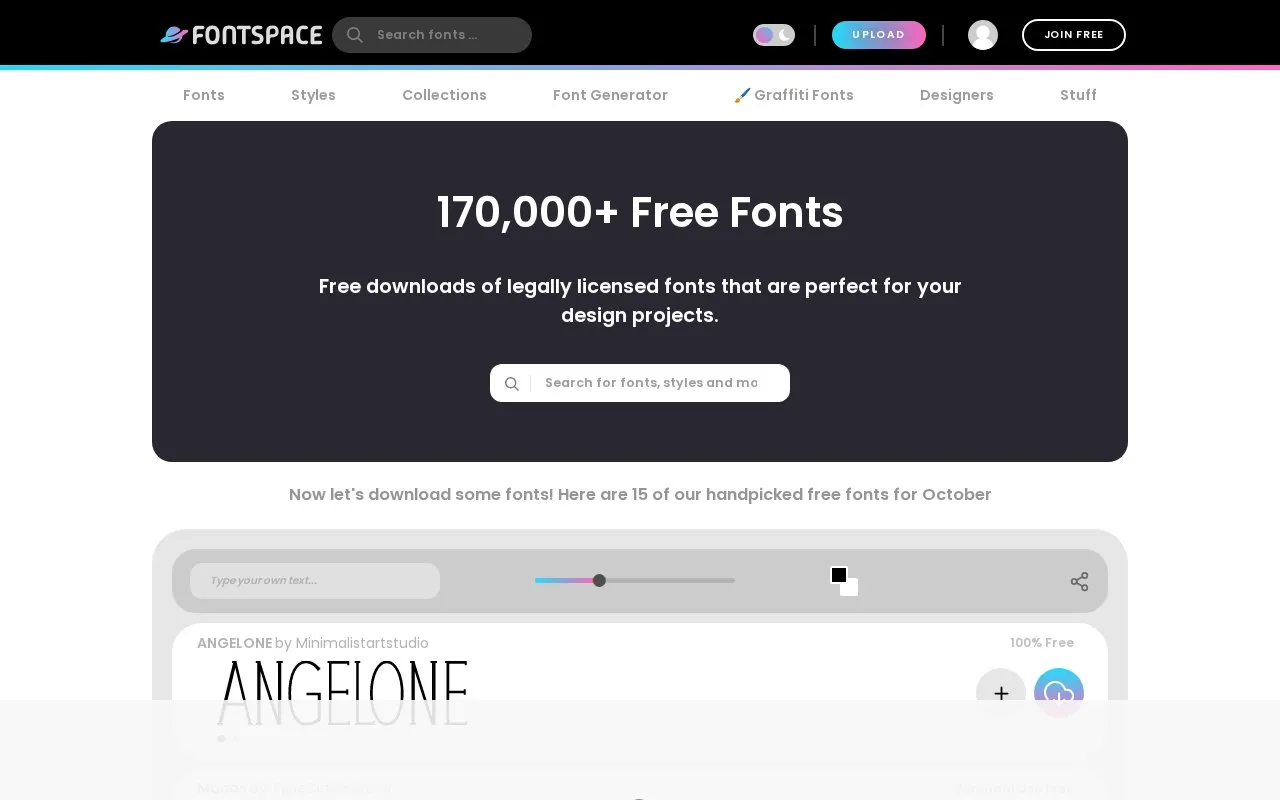The image size is (1280, 800).
Task: Open designer Minimalistartstudio's page
Action: pyautogui.click(x=362, y=643)
